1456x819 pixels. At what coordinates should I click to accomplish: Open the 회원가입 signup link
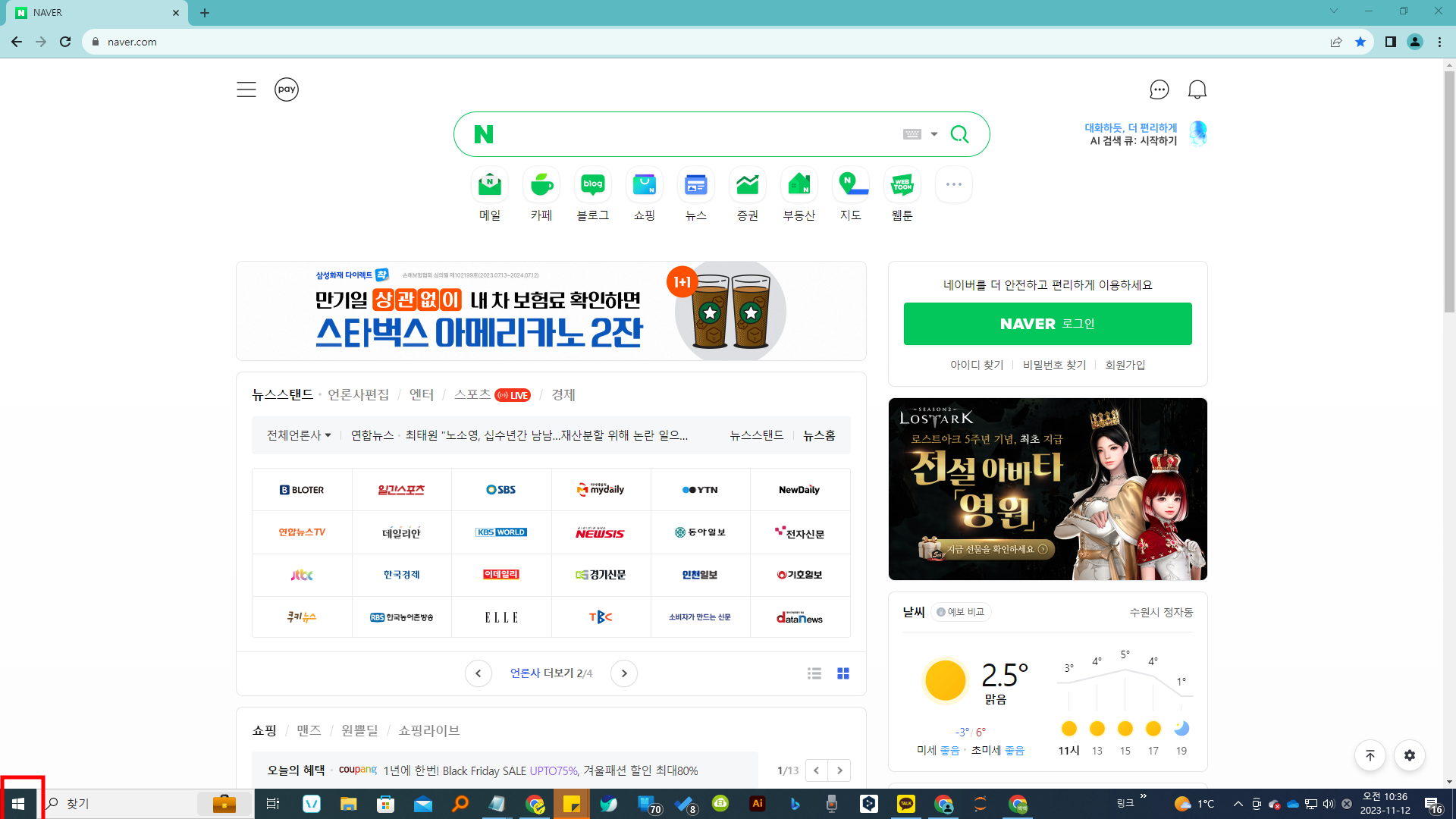point(1125,365)
